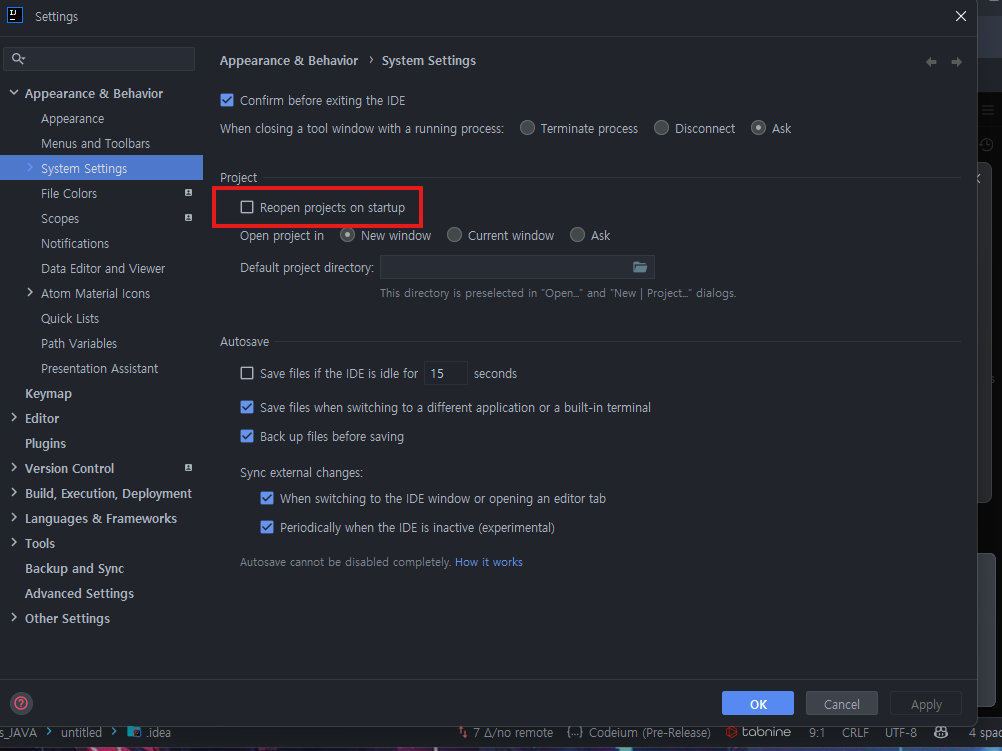The height and width of the screenshot is (751, 1002).
Task: Click the settings search field
Action: pos(99,59)
